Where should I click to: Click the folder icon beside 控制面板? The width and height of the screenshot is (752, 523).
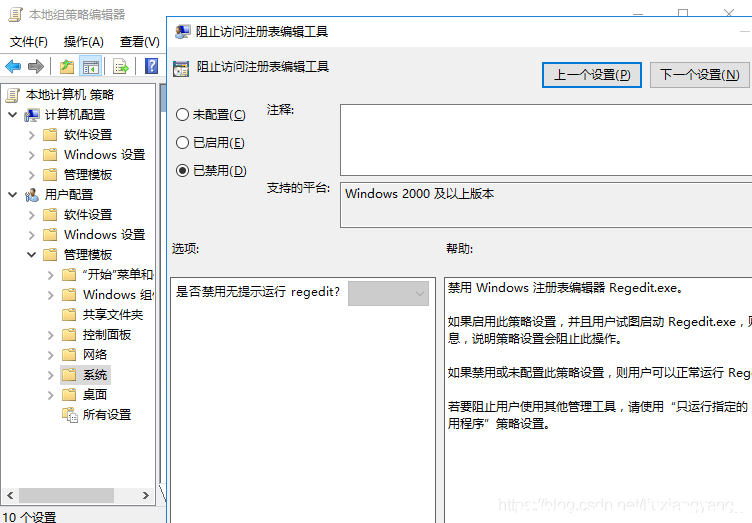[x=69, y=335]
